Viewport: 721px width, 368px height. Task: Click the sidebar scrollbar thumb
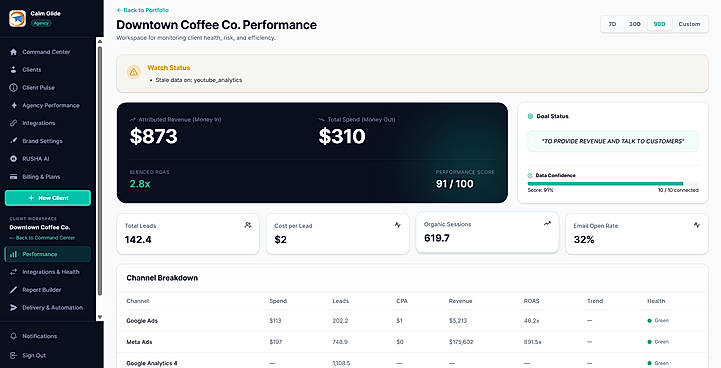point(100,171)
